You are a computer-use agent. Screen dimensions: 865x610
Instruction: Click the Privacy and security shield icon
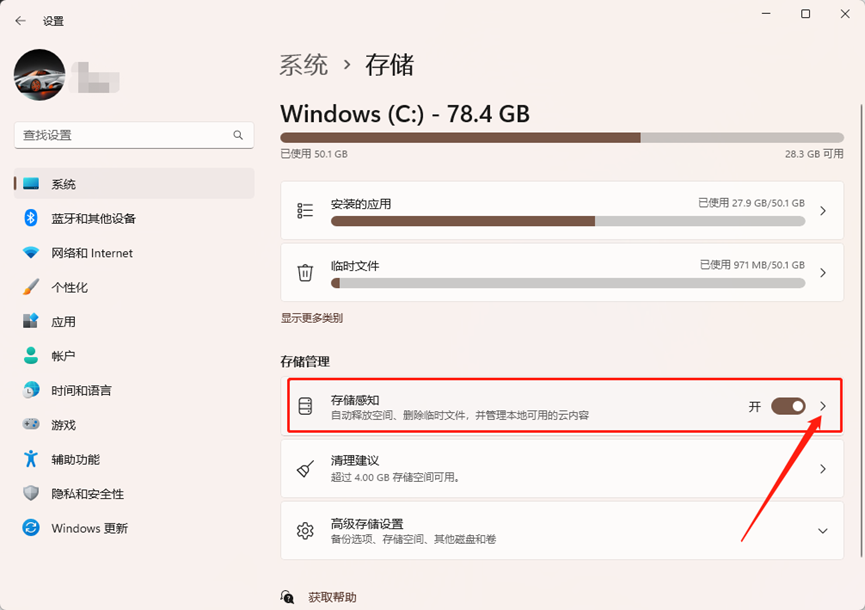click(x=31, y=494)
